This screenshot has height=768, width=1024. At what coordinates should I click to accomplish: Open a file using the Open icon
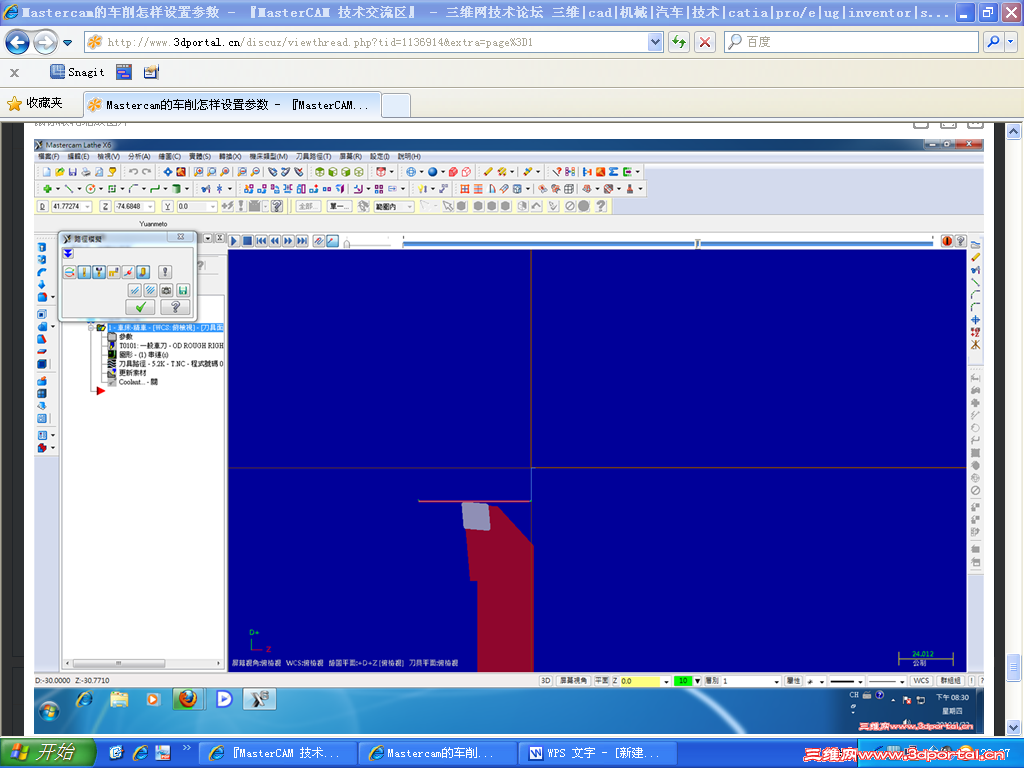tap(60, 172)
